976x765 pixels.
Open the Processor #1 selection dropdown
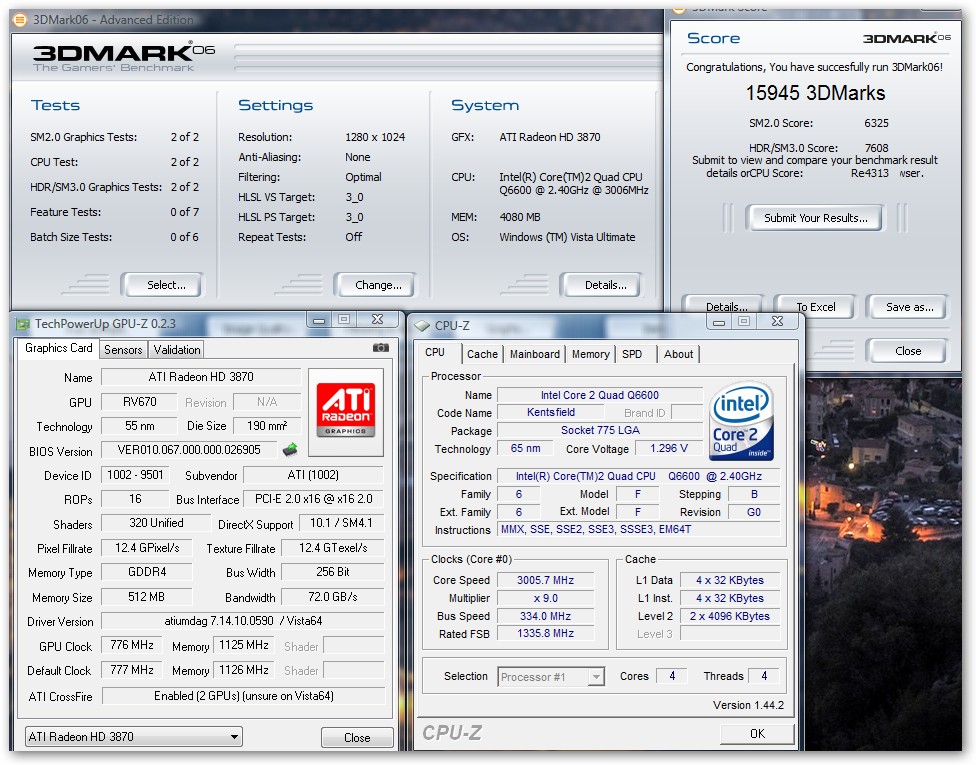pyautogui.click(x=551, y=677)
